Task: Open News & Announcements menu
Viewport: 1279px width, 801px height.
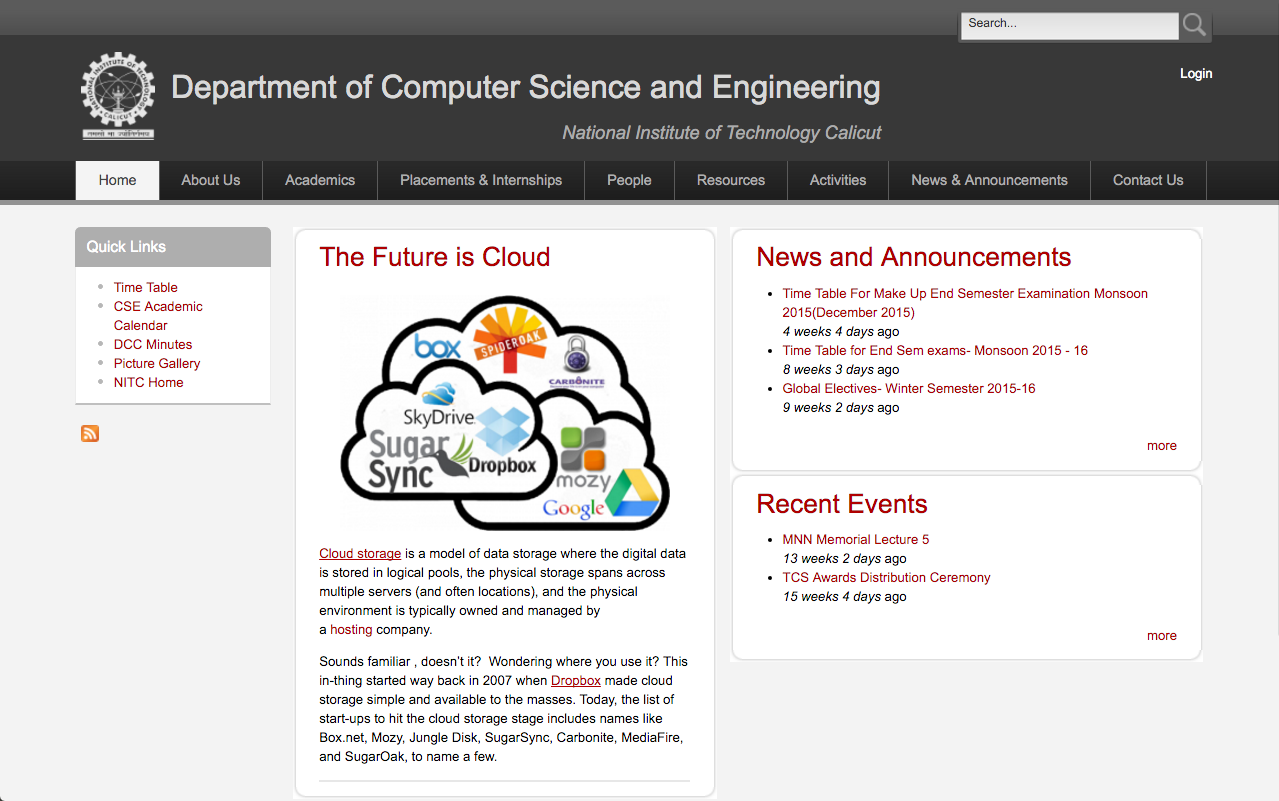Action: pos(989,180)
